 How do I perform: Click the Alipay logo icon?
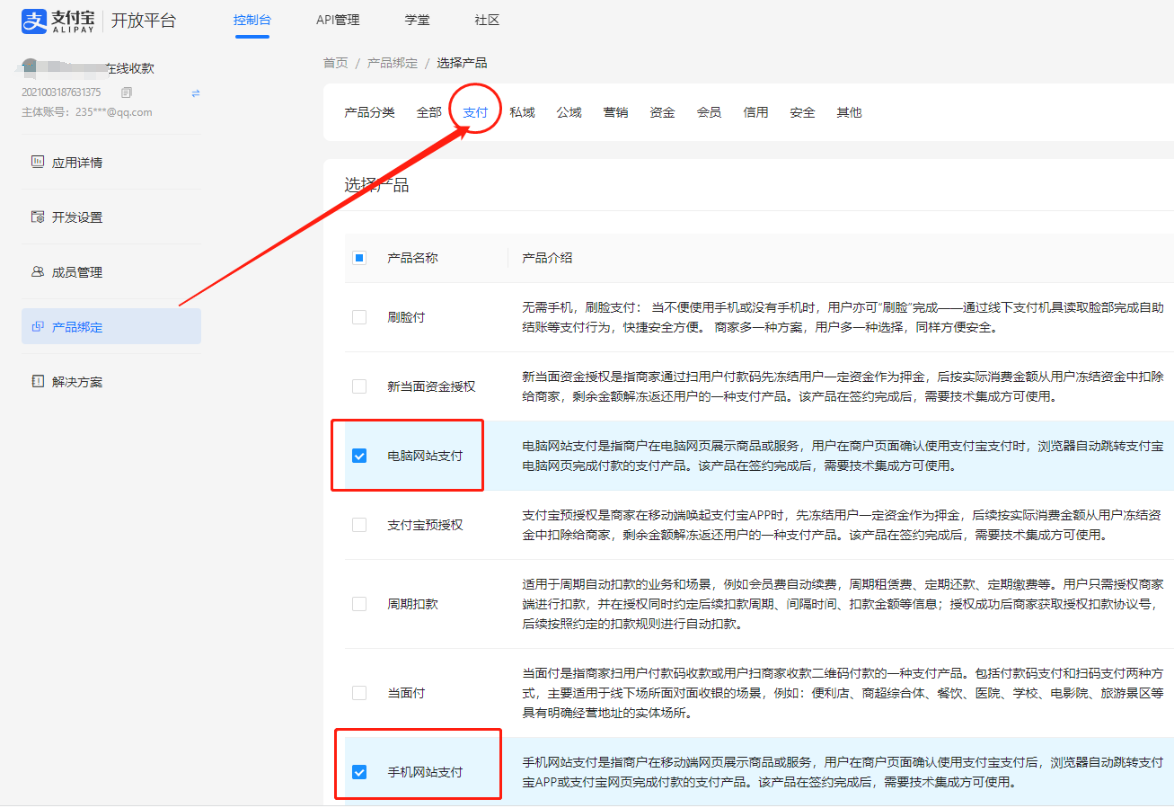click(34, 21)
